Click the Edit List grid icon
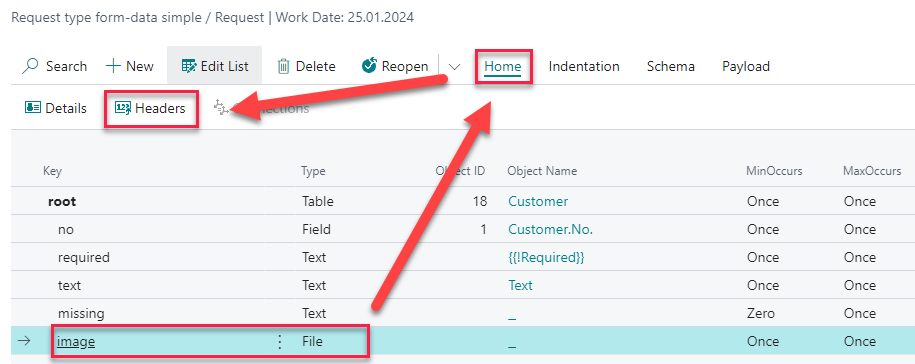 point(189,66)
